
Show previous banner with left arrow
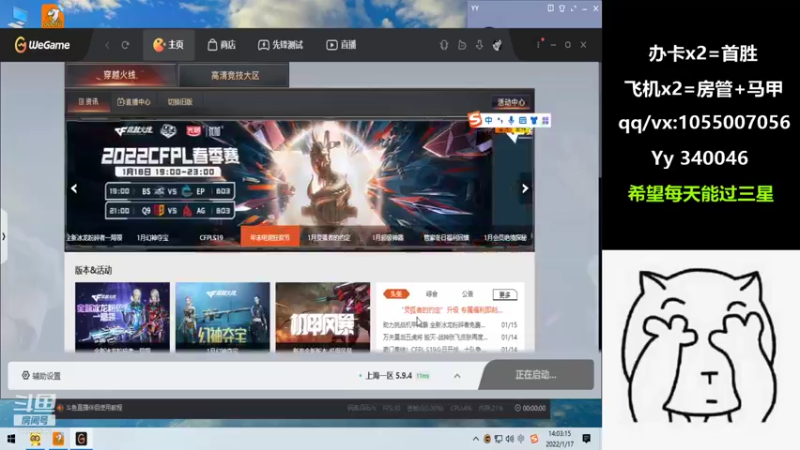tap(74, 188)
